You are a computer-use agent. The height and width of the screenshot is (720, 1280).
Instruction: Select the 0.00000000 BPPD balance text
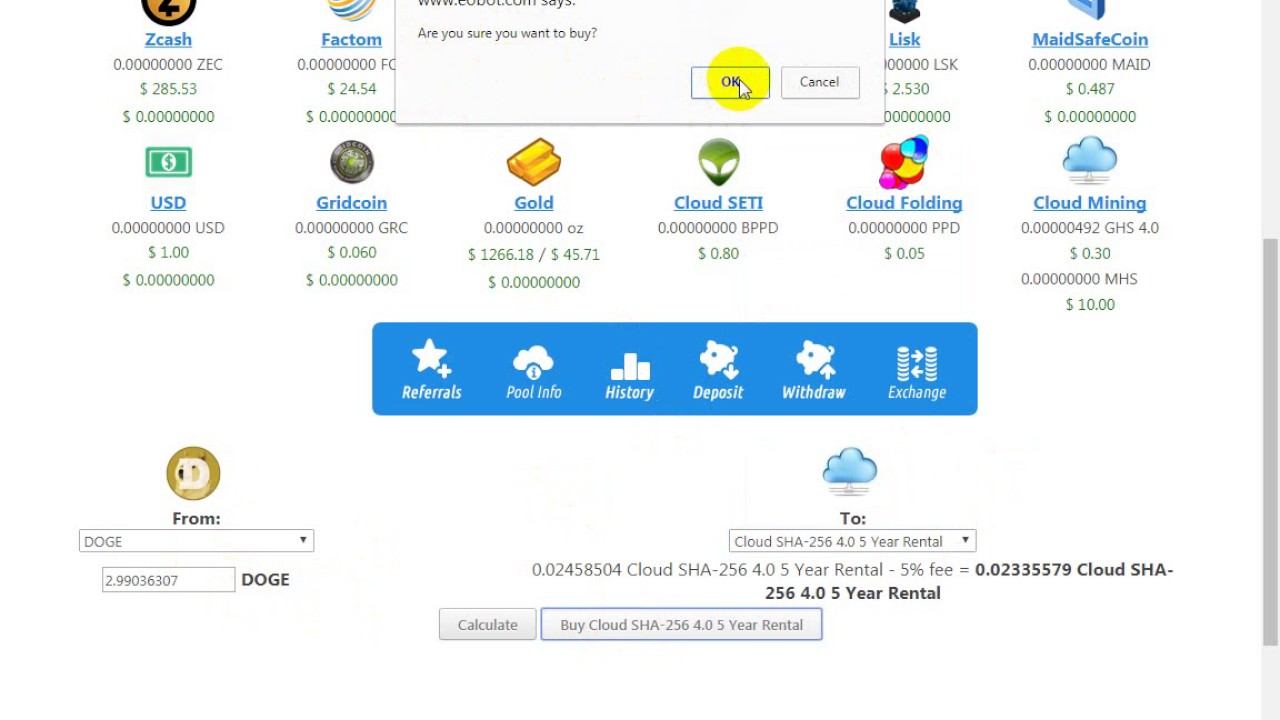click(x=718, y=228)
